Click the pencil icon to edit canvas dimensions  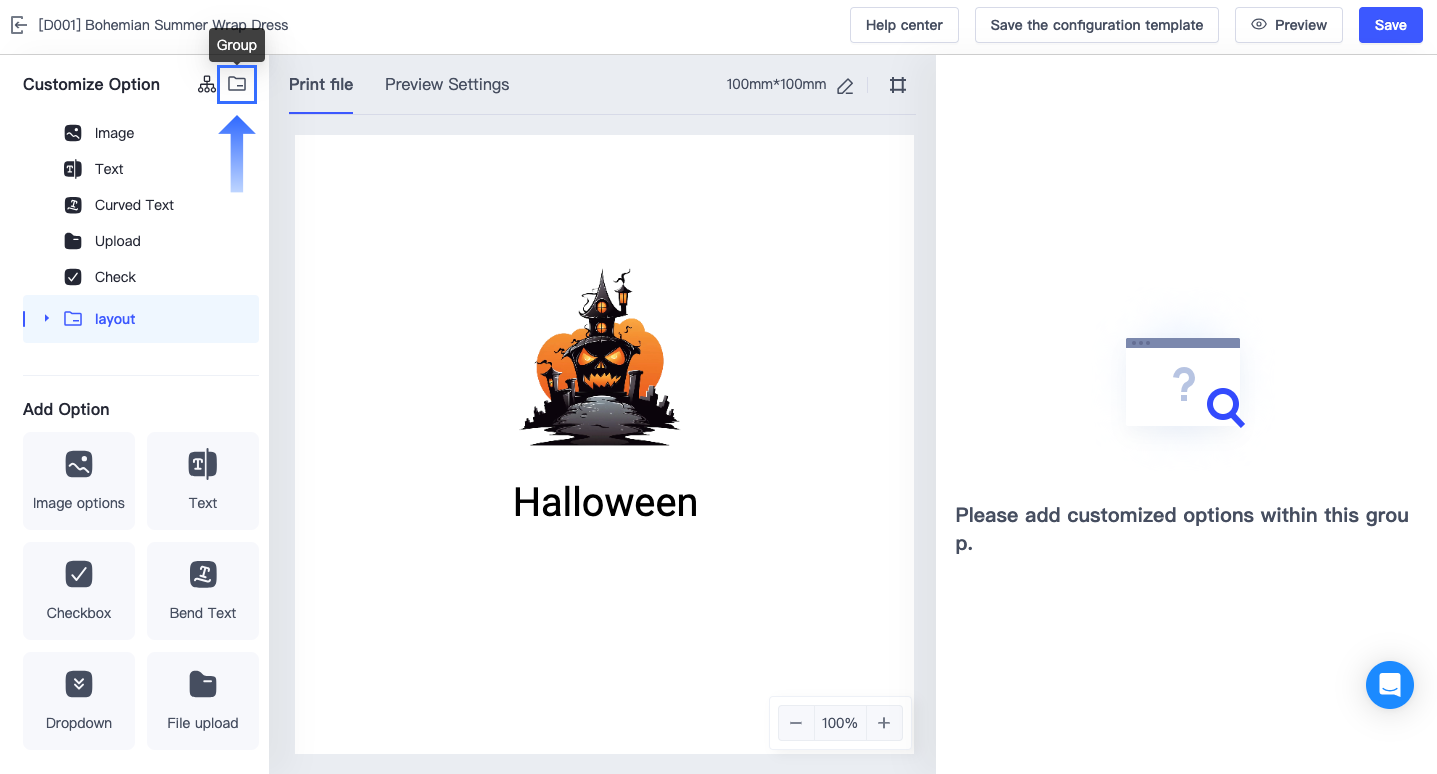pos(844,85)
